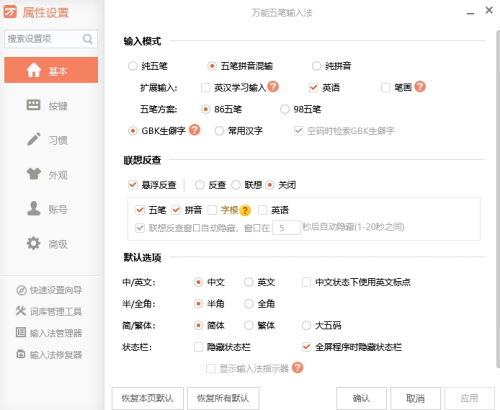Minimize the settings window
Image resolution: width=500 pixels, height=410 pixels.
[x=470, y=13]
